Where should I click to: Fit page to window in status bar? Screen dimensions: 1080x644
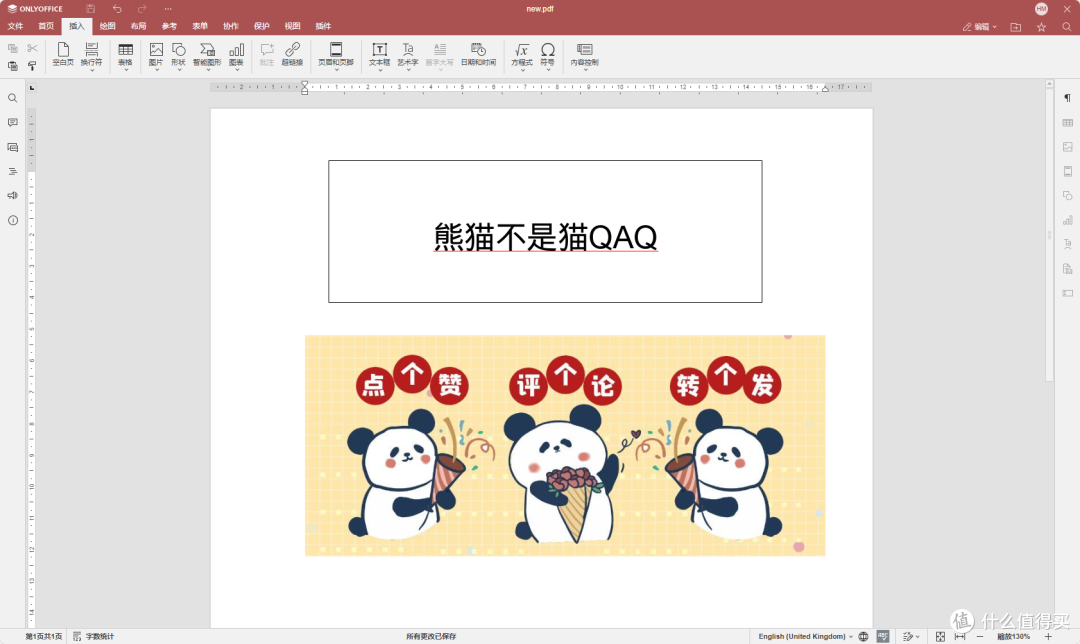[940, 636]
